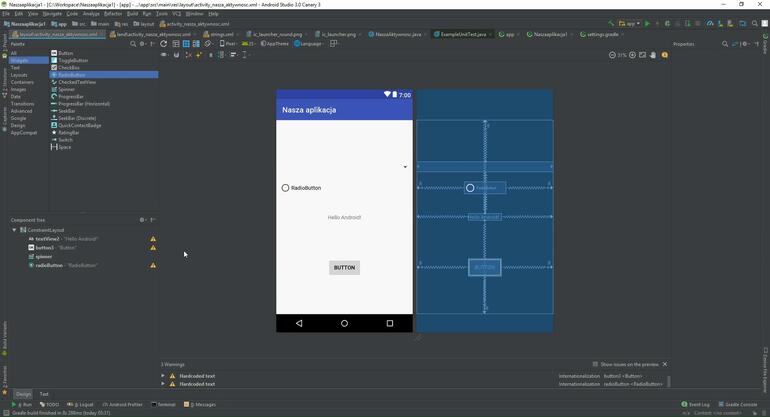Tap the Android back navigation triangle
This screenshot has width=770, height=417.
299,323
